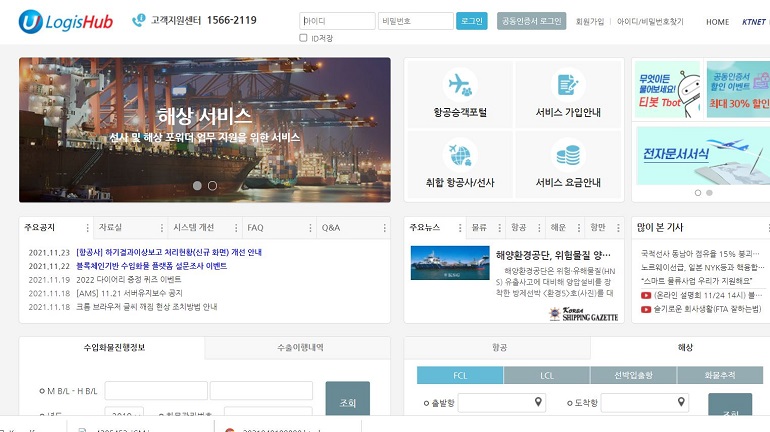
Task: Open more menu dots beside 자료실
Action: (x=162, y=228)
